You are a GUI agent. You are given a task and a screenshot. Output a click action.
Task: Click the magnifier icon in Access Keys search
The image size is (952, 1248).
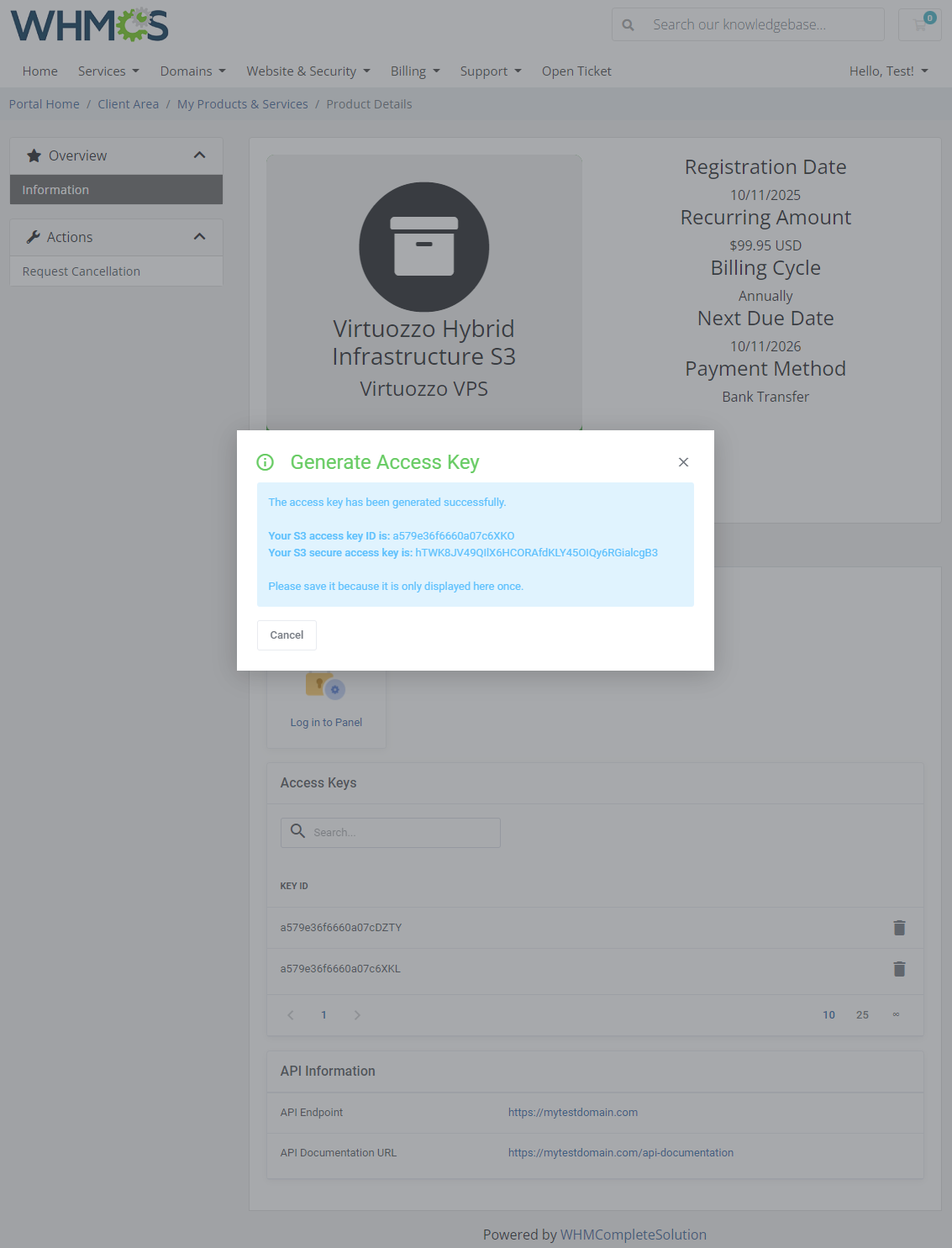(x=297, y=831)
